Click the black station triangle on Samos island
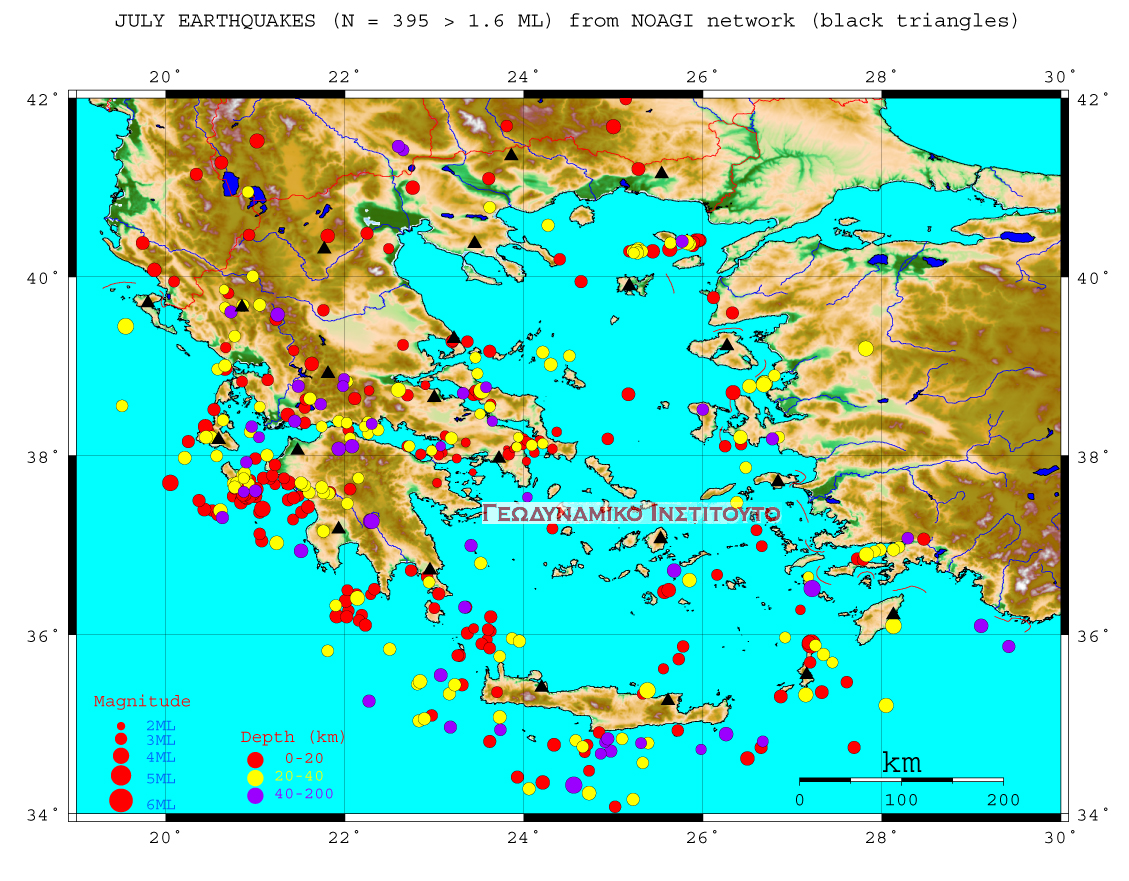1129x881 pixels. pos(778,480)
